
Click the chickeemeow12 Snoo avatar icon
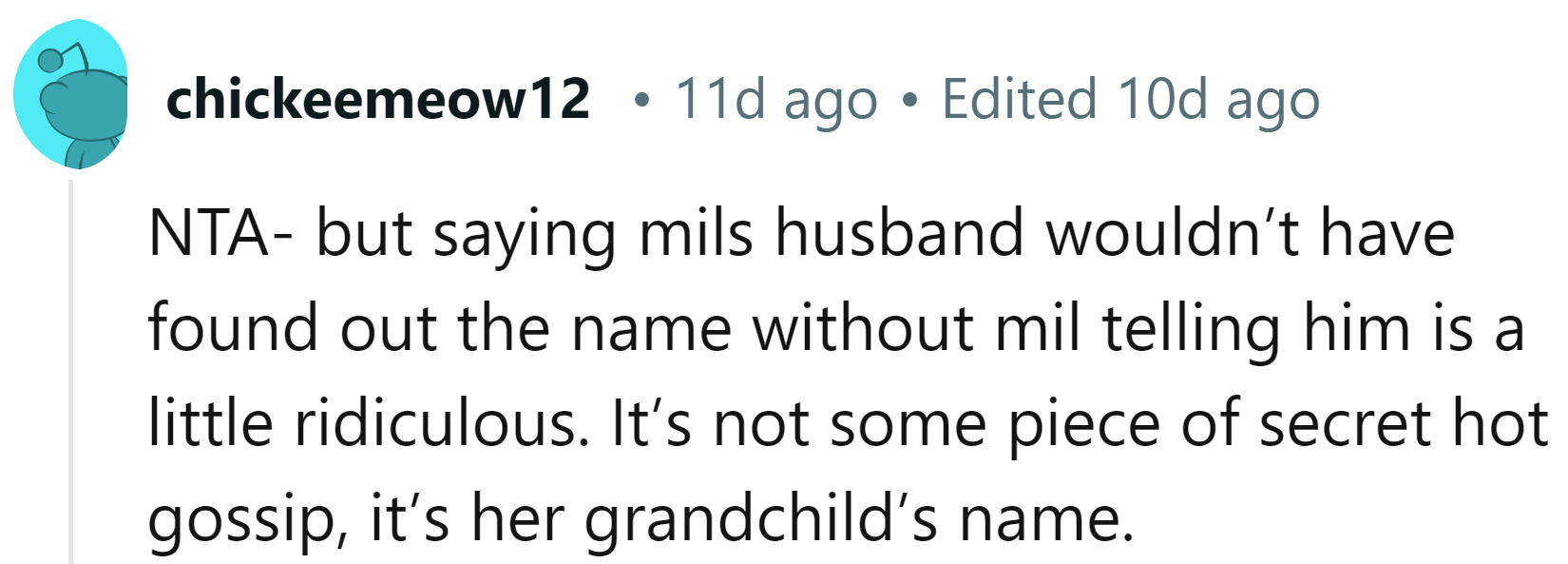(x=71, y=95)
